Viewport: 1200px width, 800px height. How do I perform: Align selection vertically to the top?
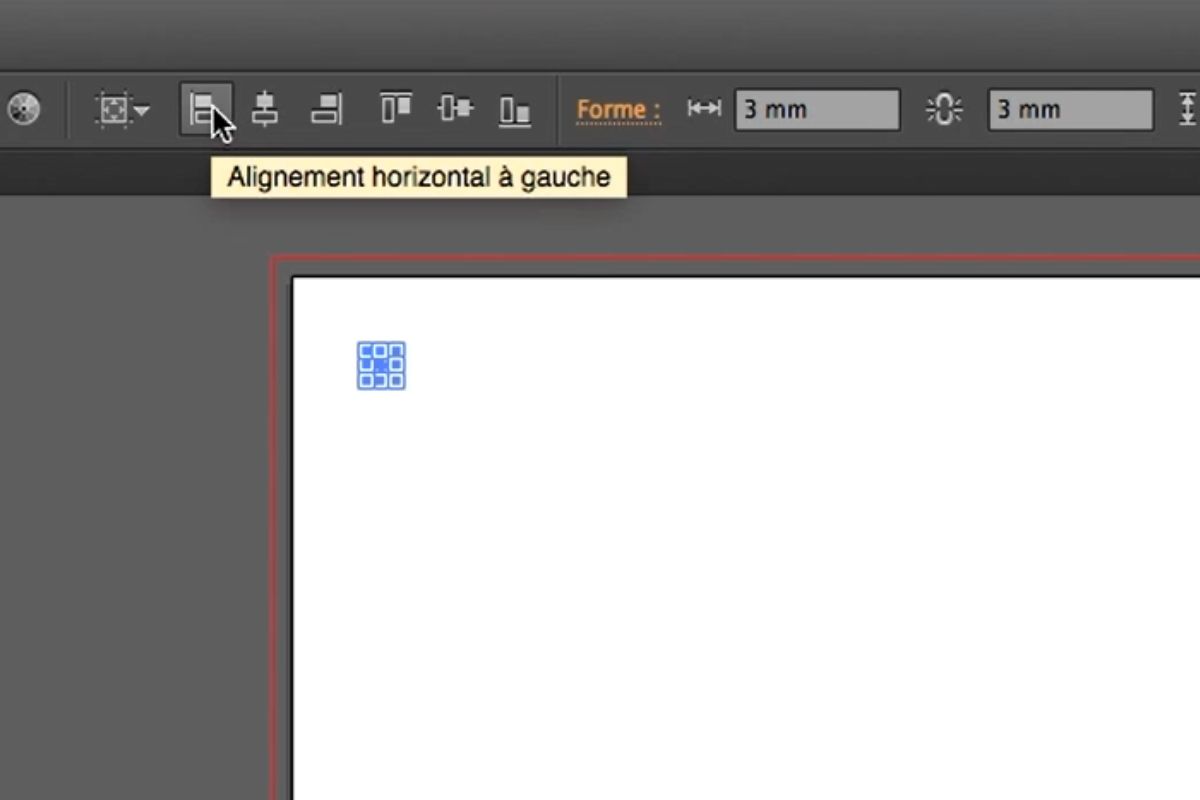(396, 109)
